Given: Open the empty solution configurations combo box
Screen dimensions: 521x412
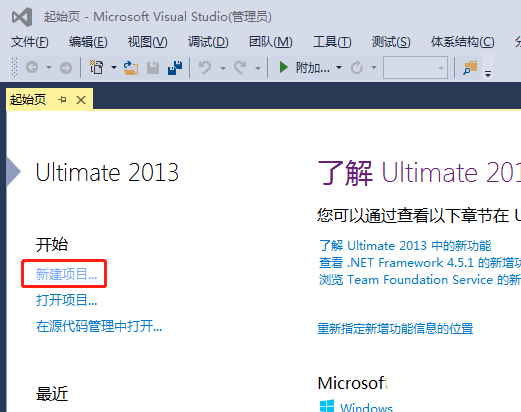Looking at the screenshot, I should click(415, 68).
